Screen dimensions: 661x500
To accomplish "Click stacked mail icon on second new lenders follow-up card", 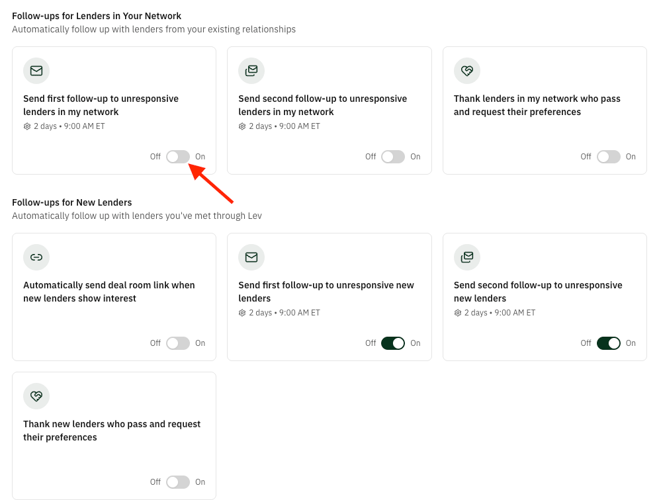I will [466, 257].
